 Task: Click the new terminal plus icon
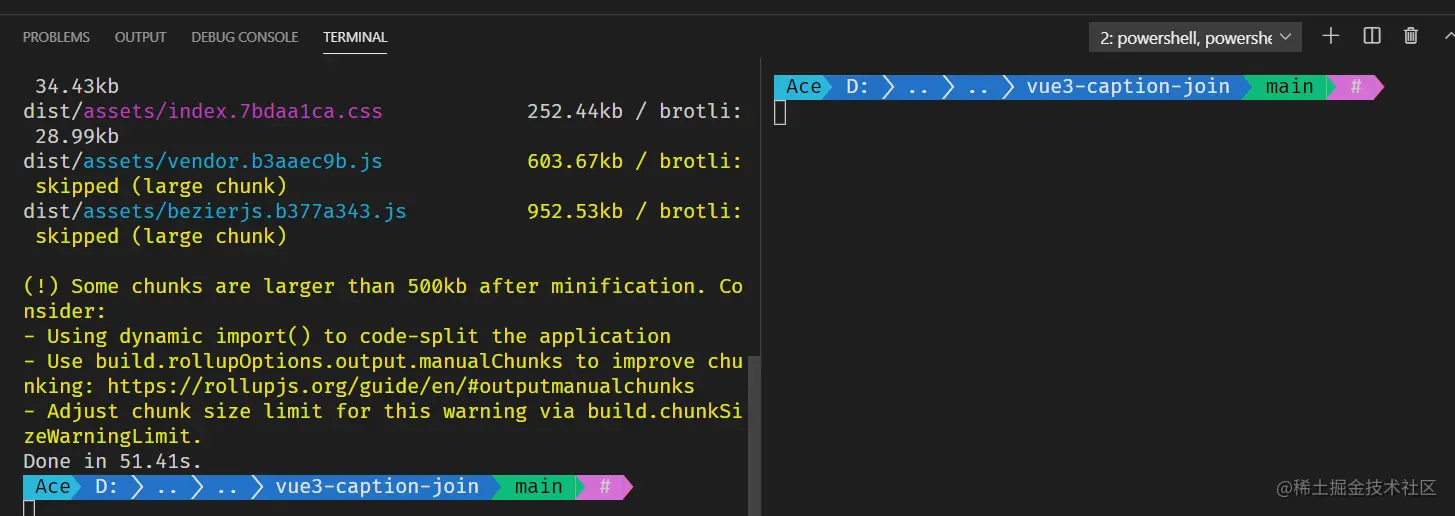click(x=1330, y=36)
